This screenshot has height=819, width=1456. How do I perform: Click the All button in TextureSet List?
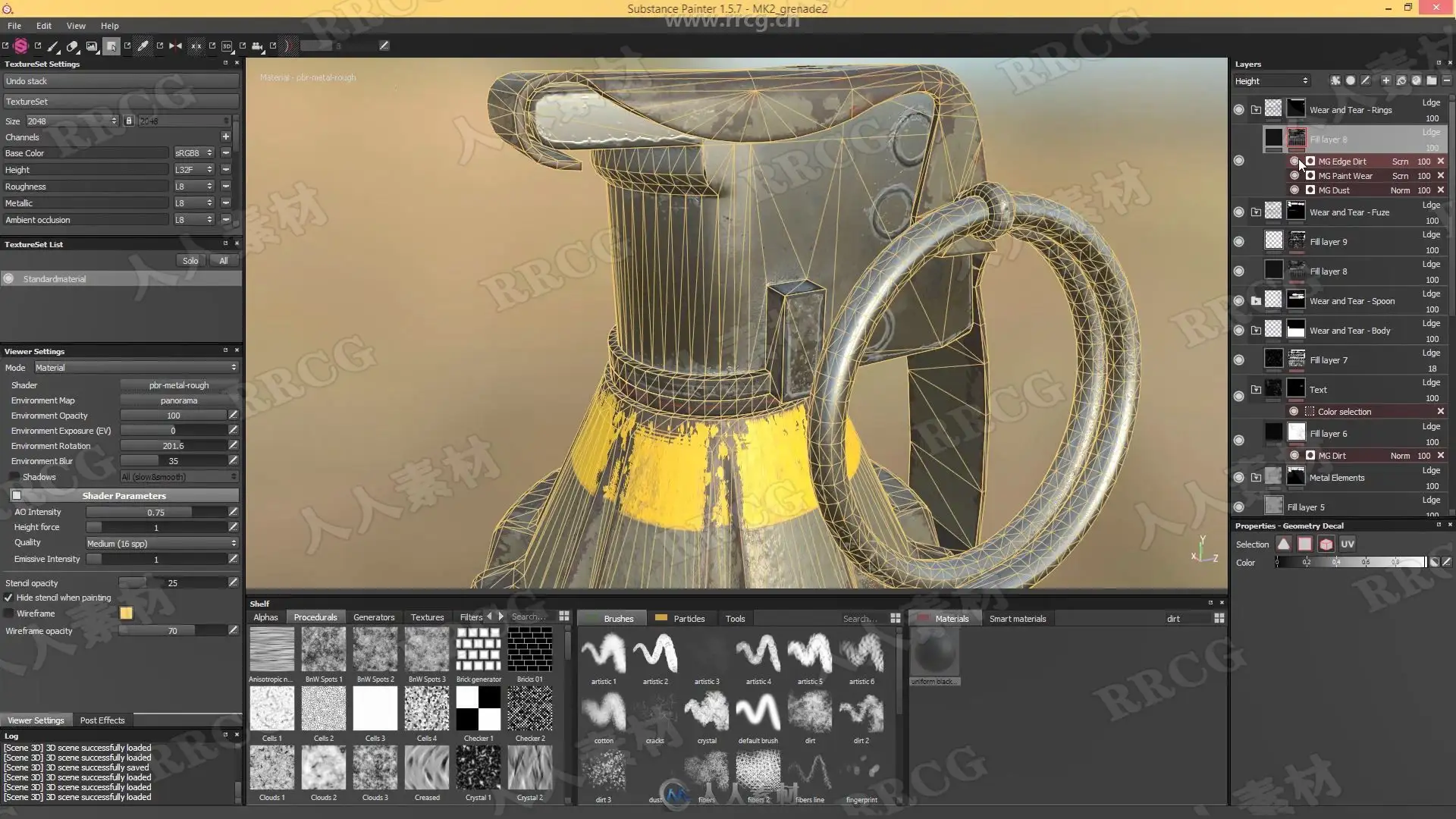(223, 261)
